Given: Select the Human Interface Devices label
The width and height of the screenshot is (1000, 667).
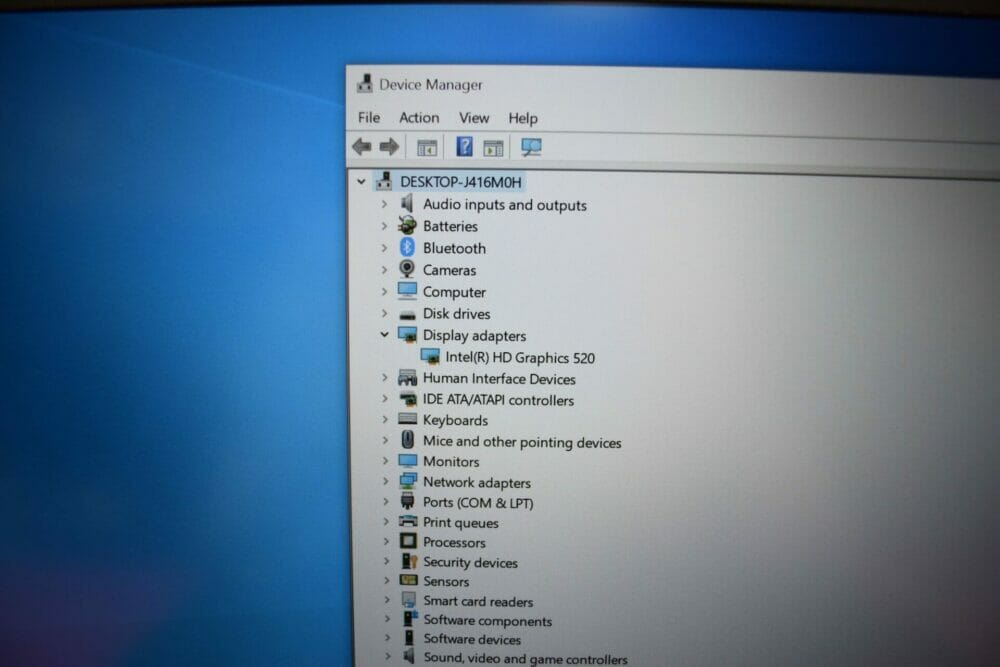Looking at the screenshot, I should (499, 379).
